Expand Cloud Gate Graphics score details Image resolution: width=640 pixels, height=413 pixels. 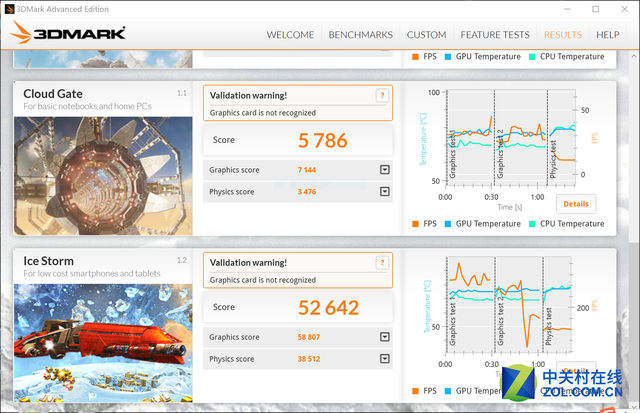[x=384, y=169]
